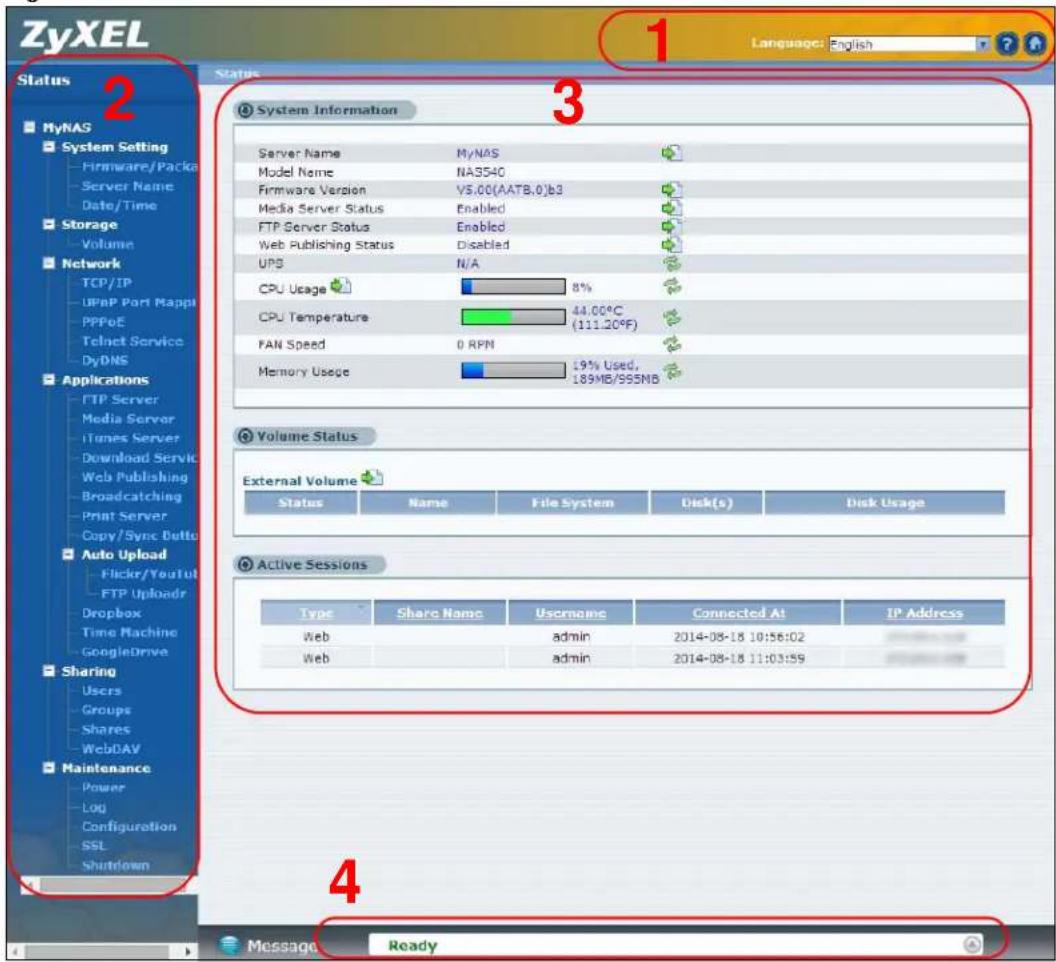Collapse the MyNAS tree node
The height and width of the screenshot is (962, 1056).
pos(29,127)
